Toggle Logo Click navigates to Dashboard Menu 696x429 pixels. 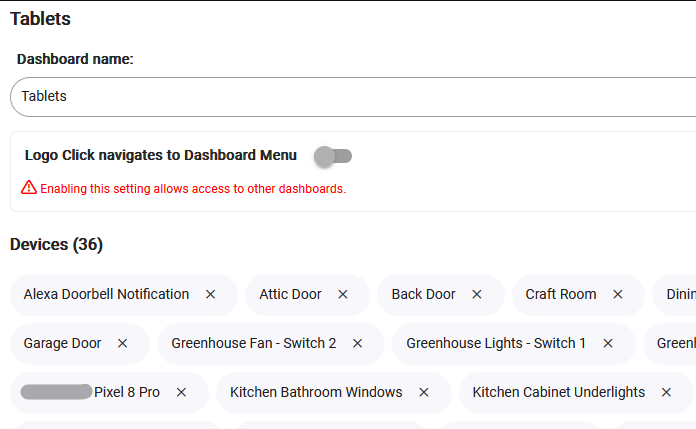(x=333, y=156)
